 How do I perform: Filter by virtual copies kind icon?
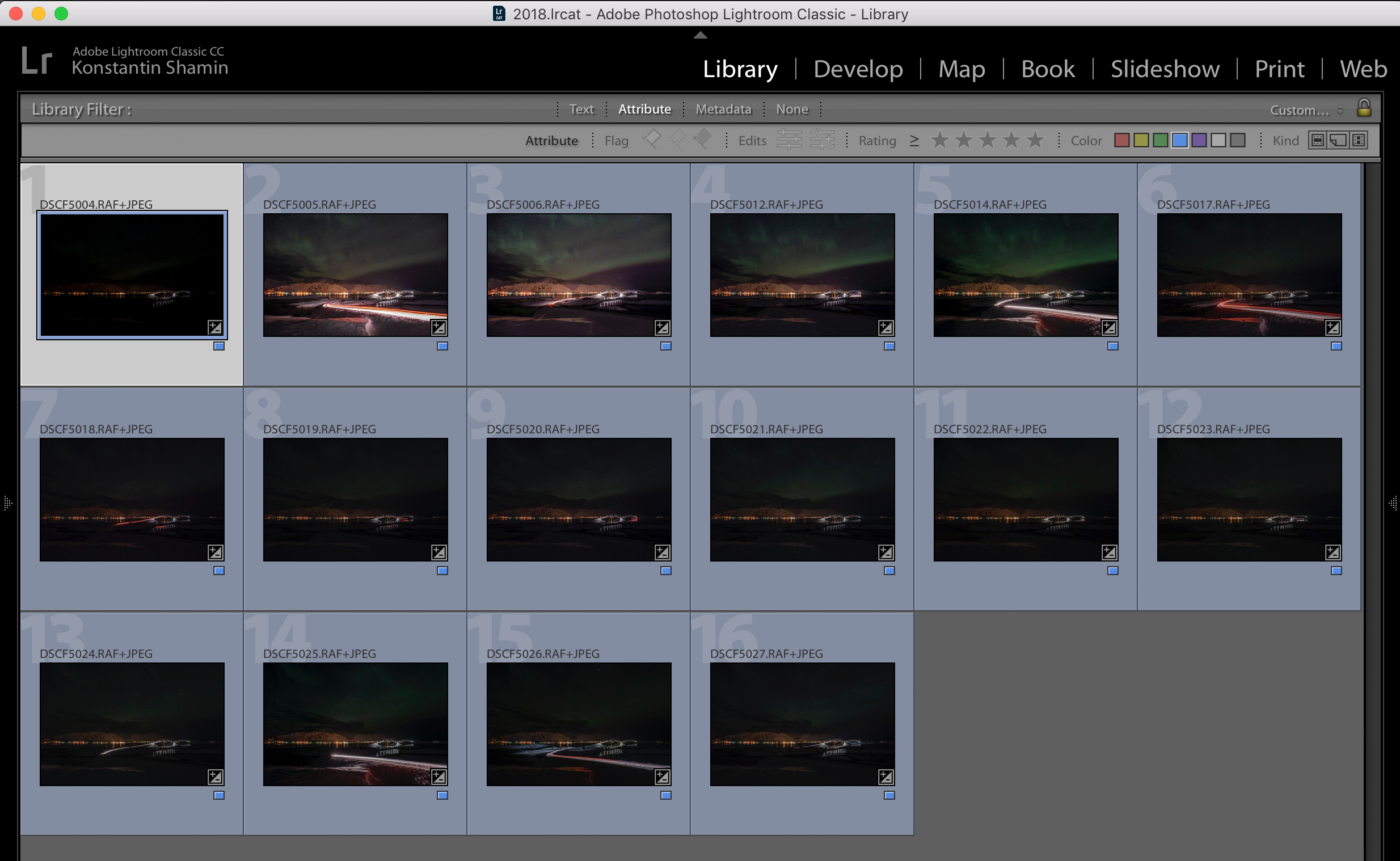point(1338,140)
